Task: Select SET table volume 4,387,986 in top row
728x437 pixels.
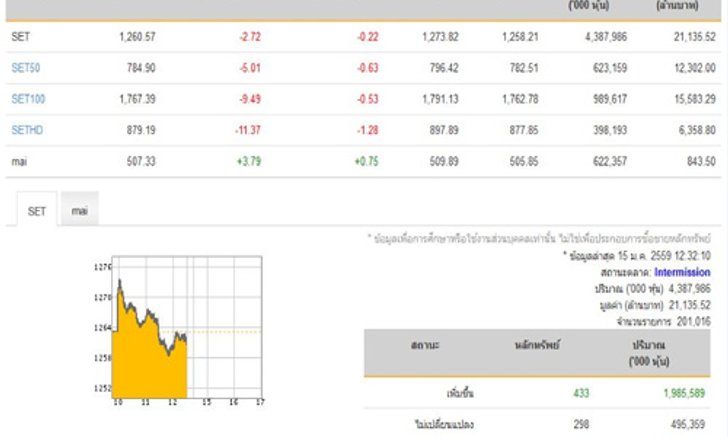Action: pyautogui.click(x=606, y=37)
